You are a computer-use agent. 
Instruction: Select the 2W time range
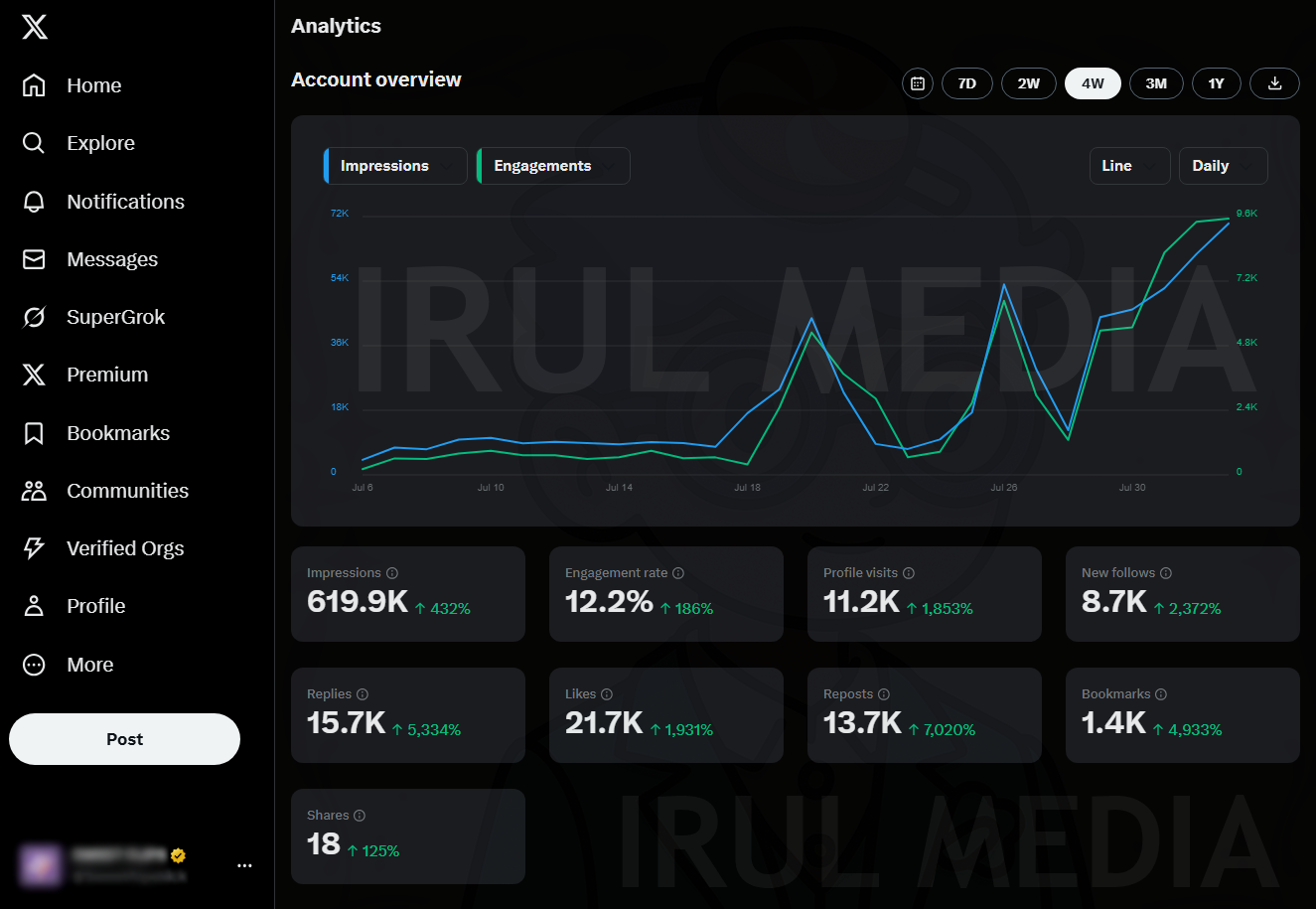click(1029, 83)
